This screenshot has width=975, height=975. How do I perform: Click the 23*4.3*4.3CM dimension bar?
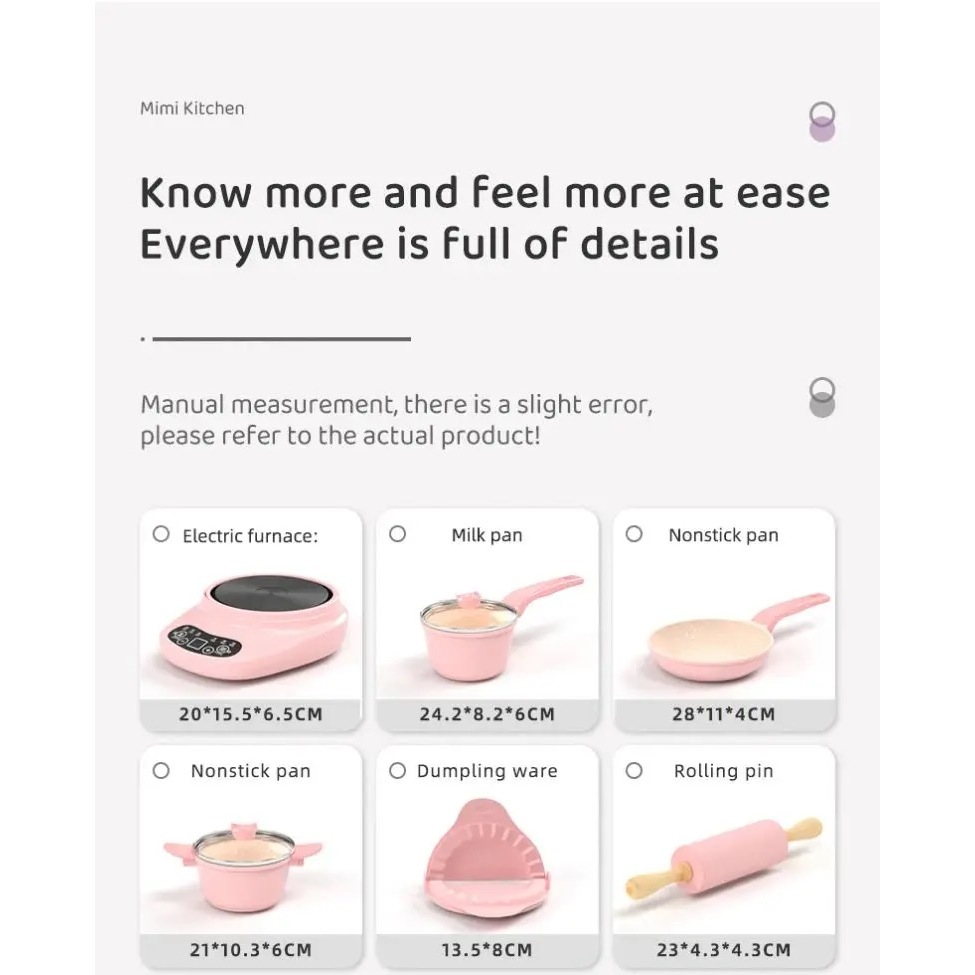pos(724,950)
